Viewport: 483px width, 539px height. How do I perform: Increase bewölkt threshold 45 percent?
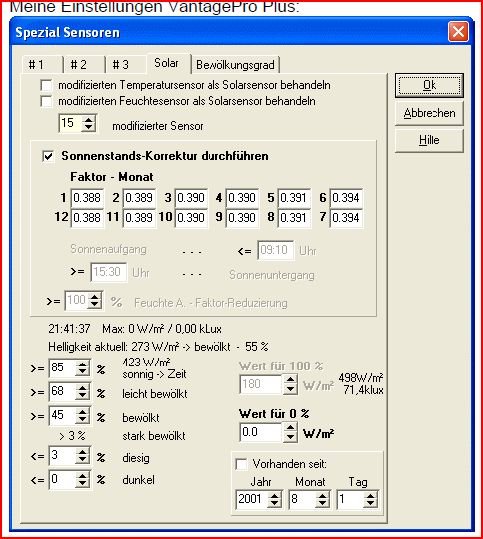(x=83, y=412)
